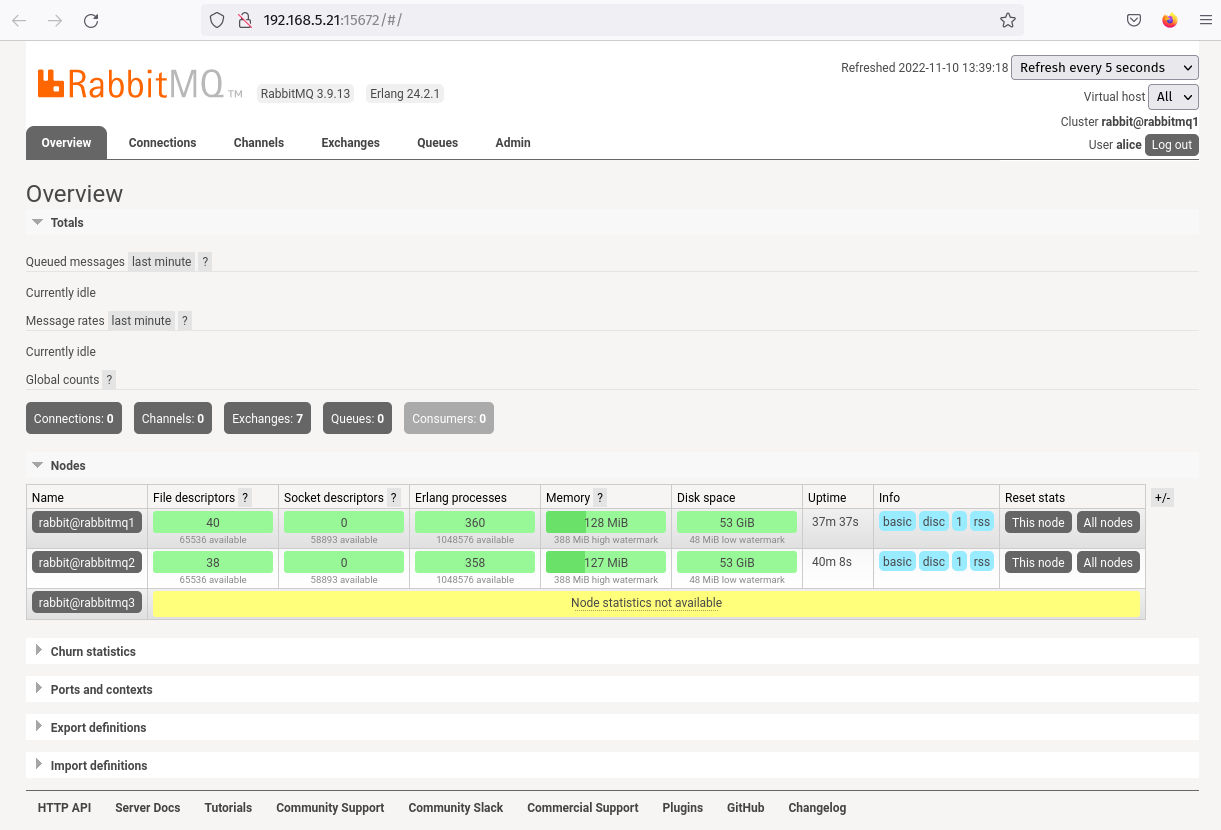
Task: Click the Log out button
Action: [x=1172, y=145]
